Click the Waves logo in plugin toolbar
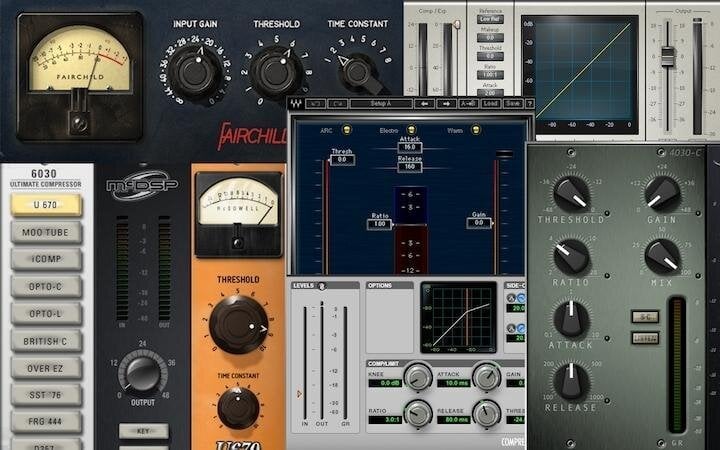720x450 pixels. coord(296,104)
